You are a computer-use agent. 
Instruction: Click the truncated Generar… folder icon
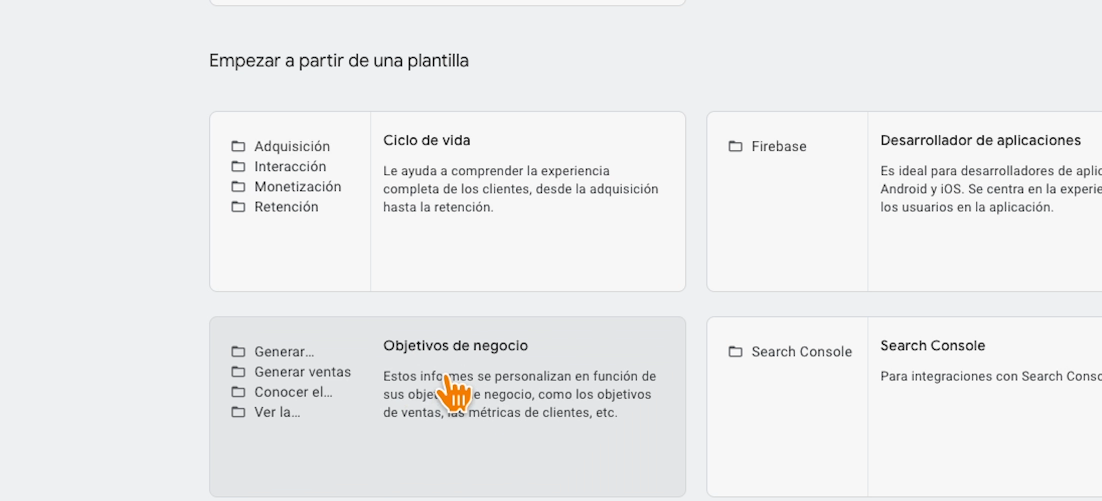click(238, 352)
